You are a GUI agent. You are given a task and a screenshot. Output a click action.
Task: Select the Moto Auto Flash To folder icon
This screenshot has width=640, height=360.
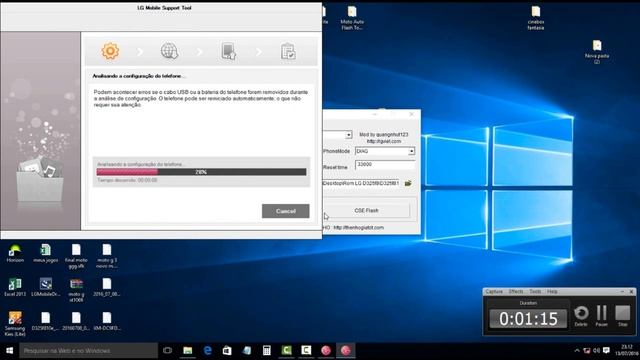coord(352,18)
